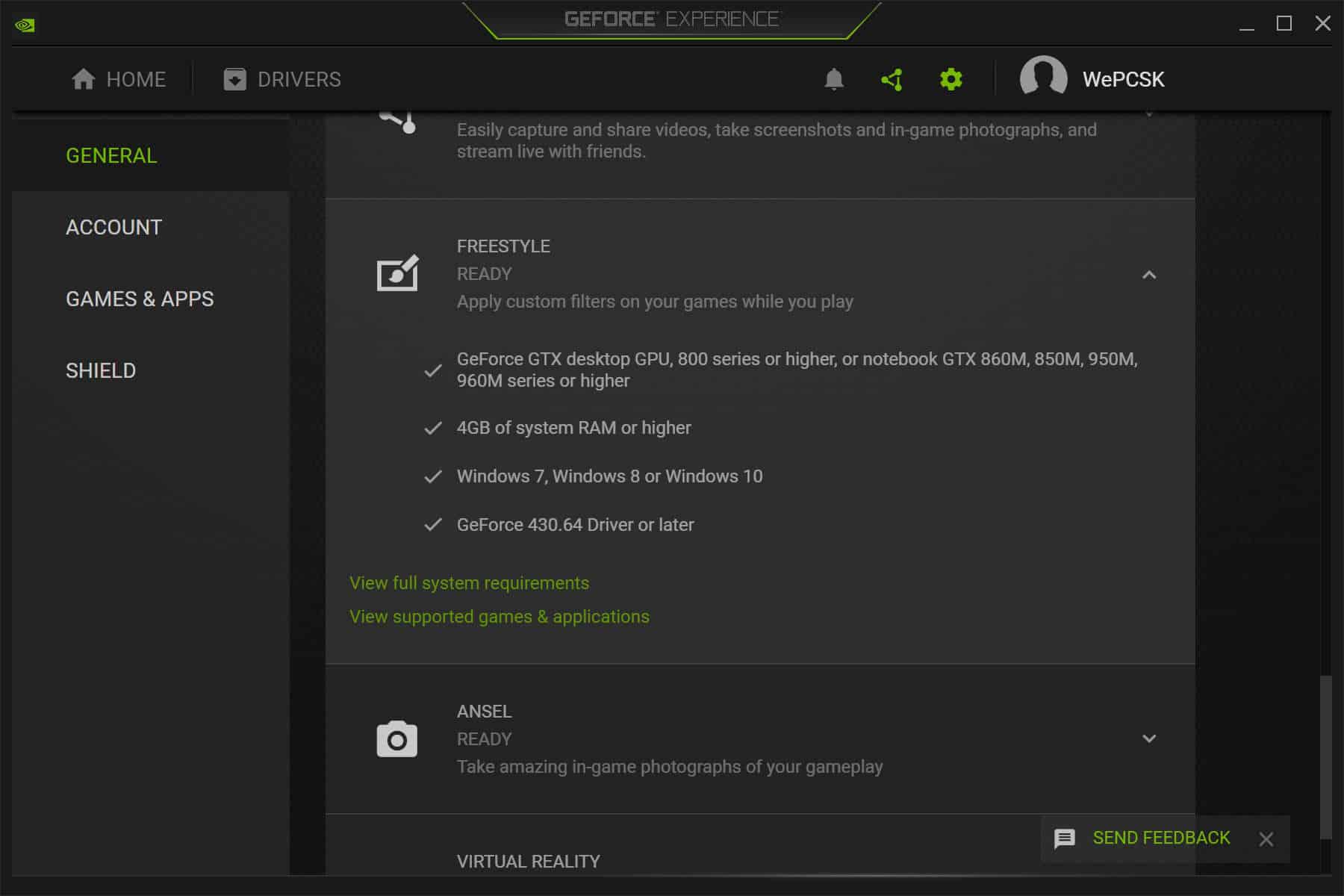Screen dimensions: 1344x896
Task: Dismiss the Send Feedback popup
Action: [1266, 839]
